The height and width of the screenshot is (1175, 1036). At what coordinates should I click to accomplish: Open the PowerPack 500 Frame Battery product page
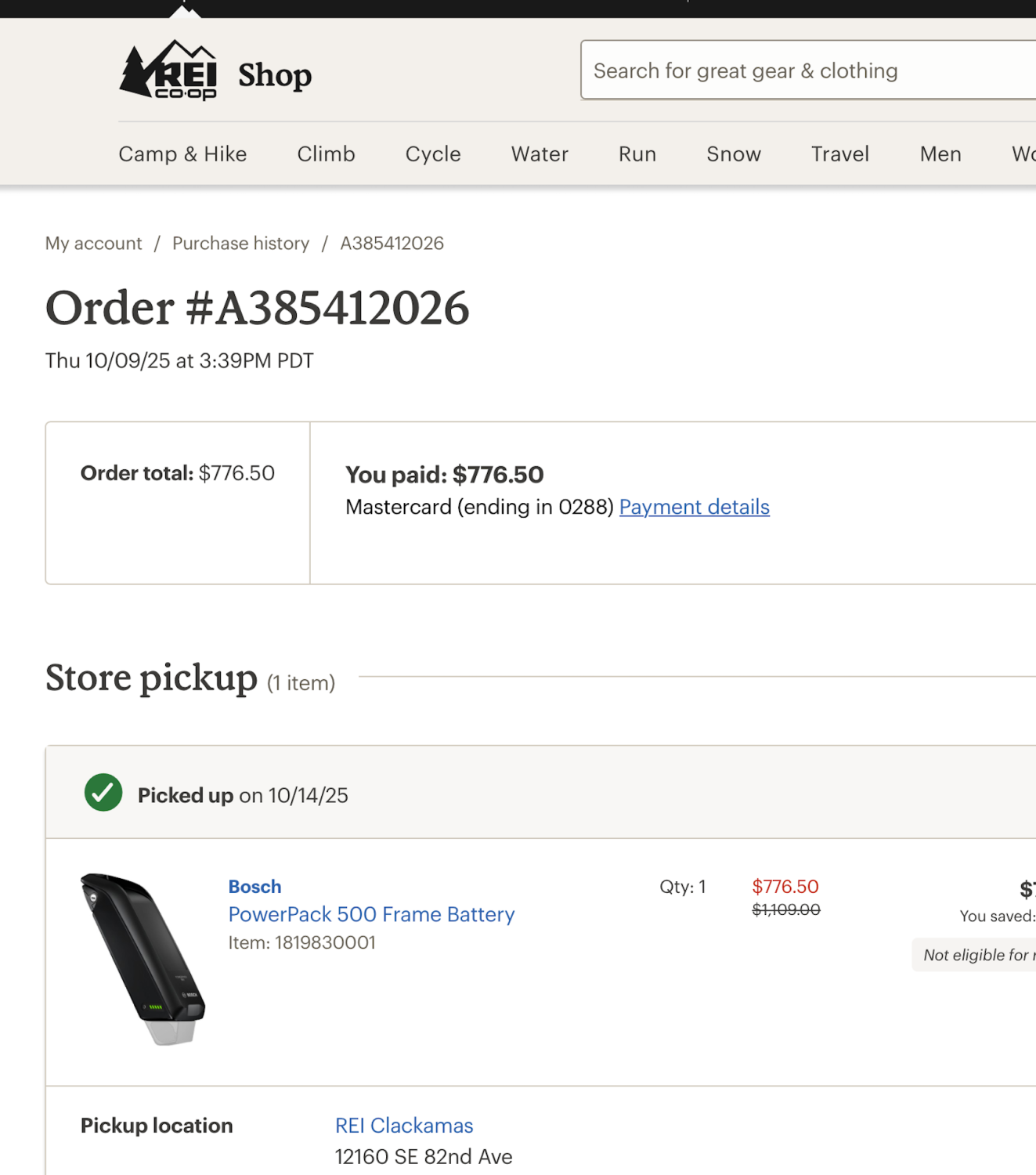[x=371, y=914]
